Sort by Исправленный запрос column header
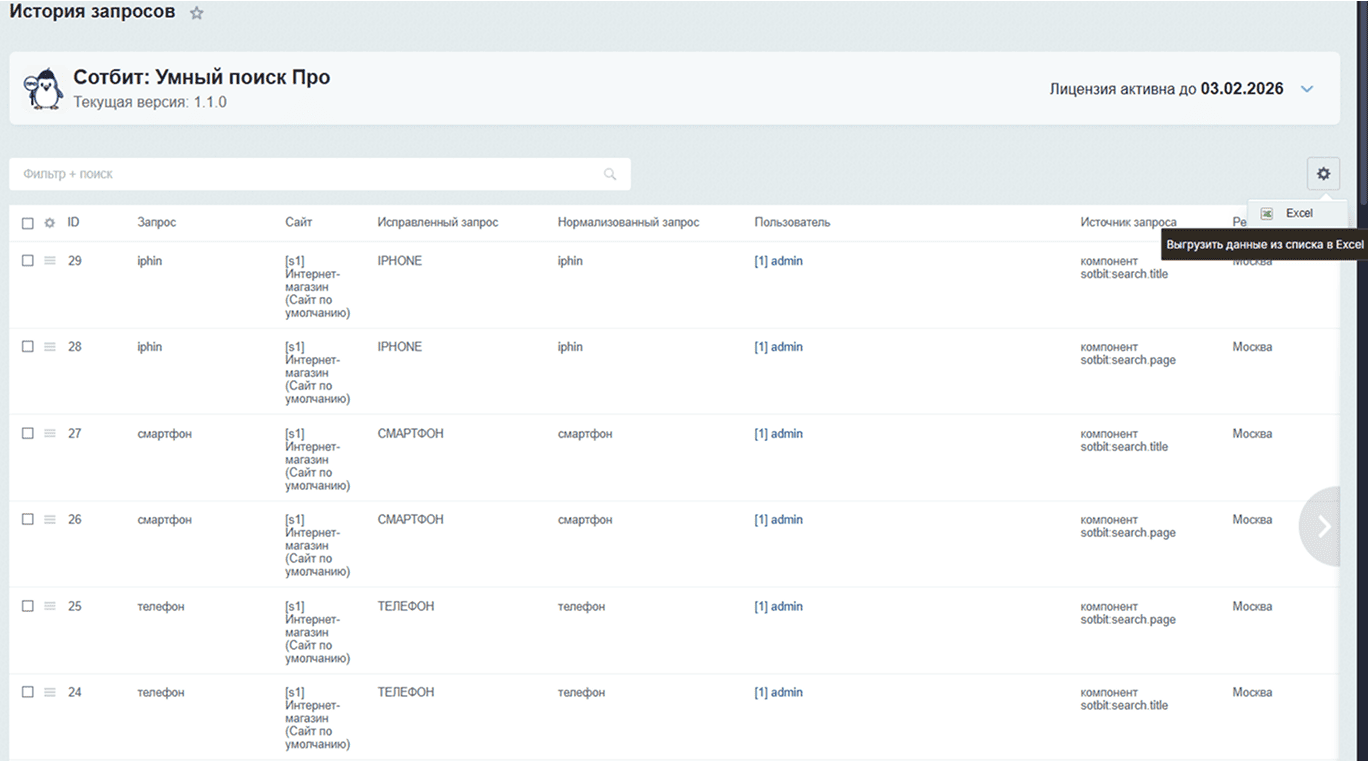 point(438,222)
